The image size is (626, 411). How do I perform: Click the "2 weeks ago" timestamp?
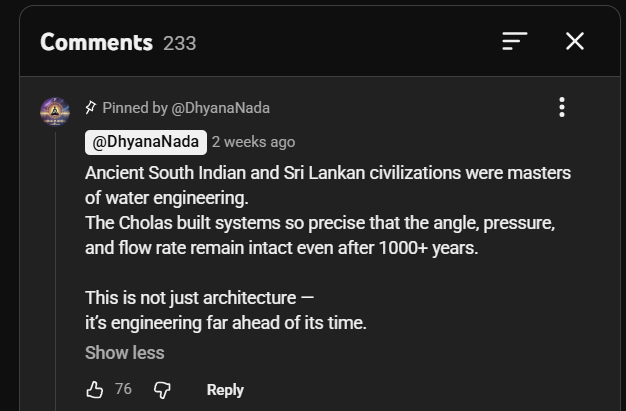click(x=253, y=142)
